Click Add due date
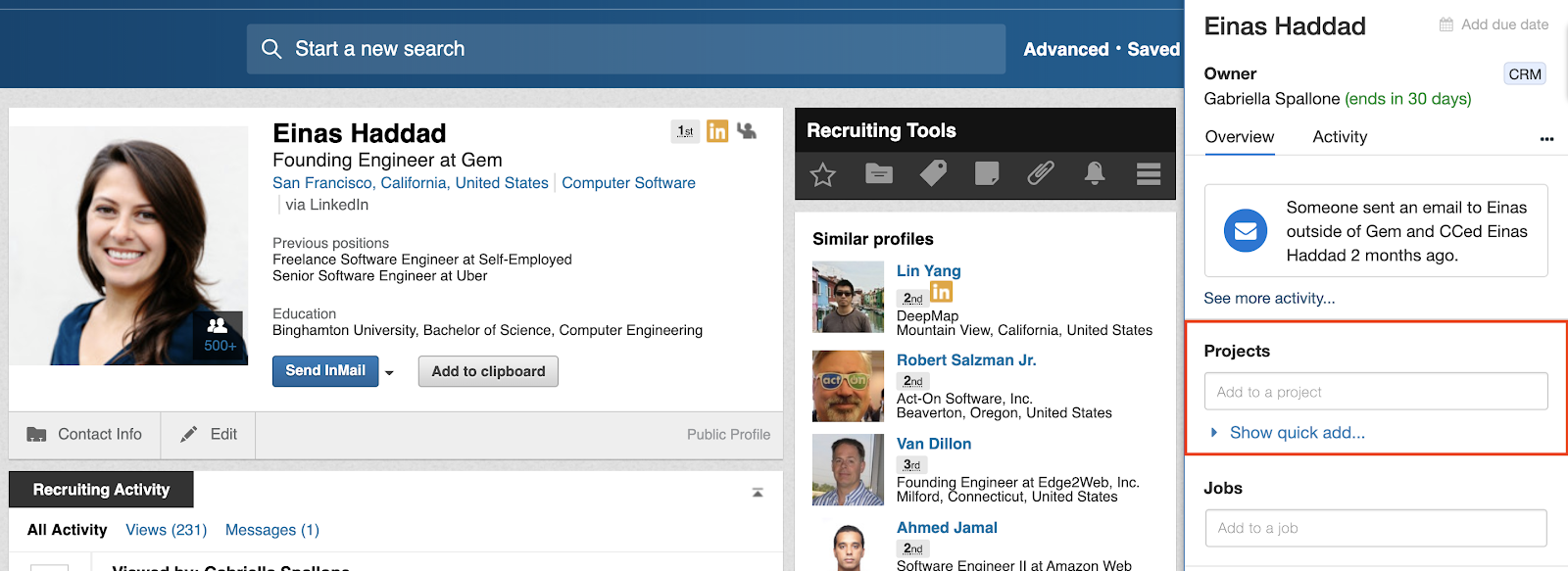Viewport: 1568px width, 571px height. coord(1504,24)
